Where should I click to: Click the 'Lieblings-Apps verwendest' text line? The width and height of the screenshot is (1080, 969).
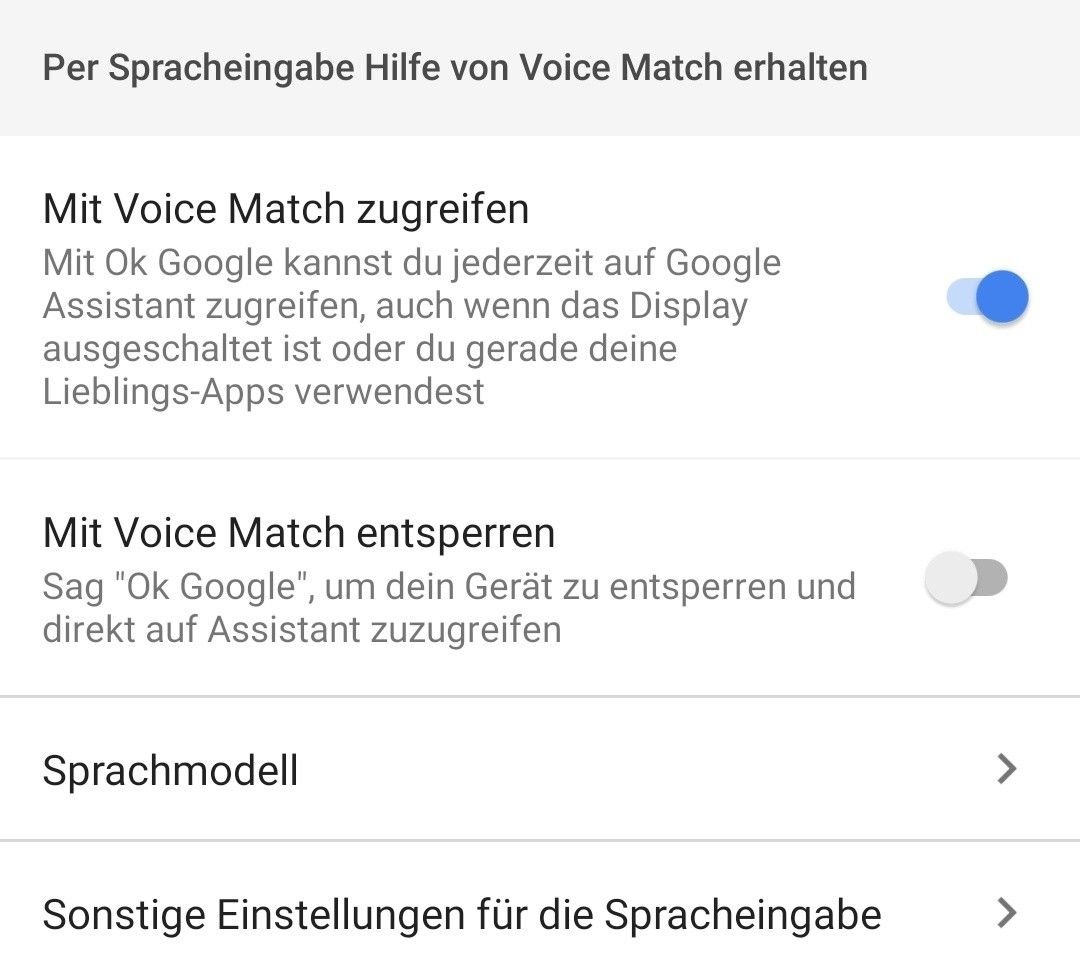coord(264,392)
